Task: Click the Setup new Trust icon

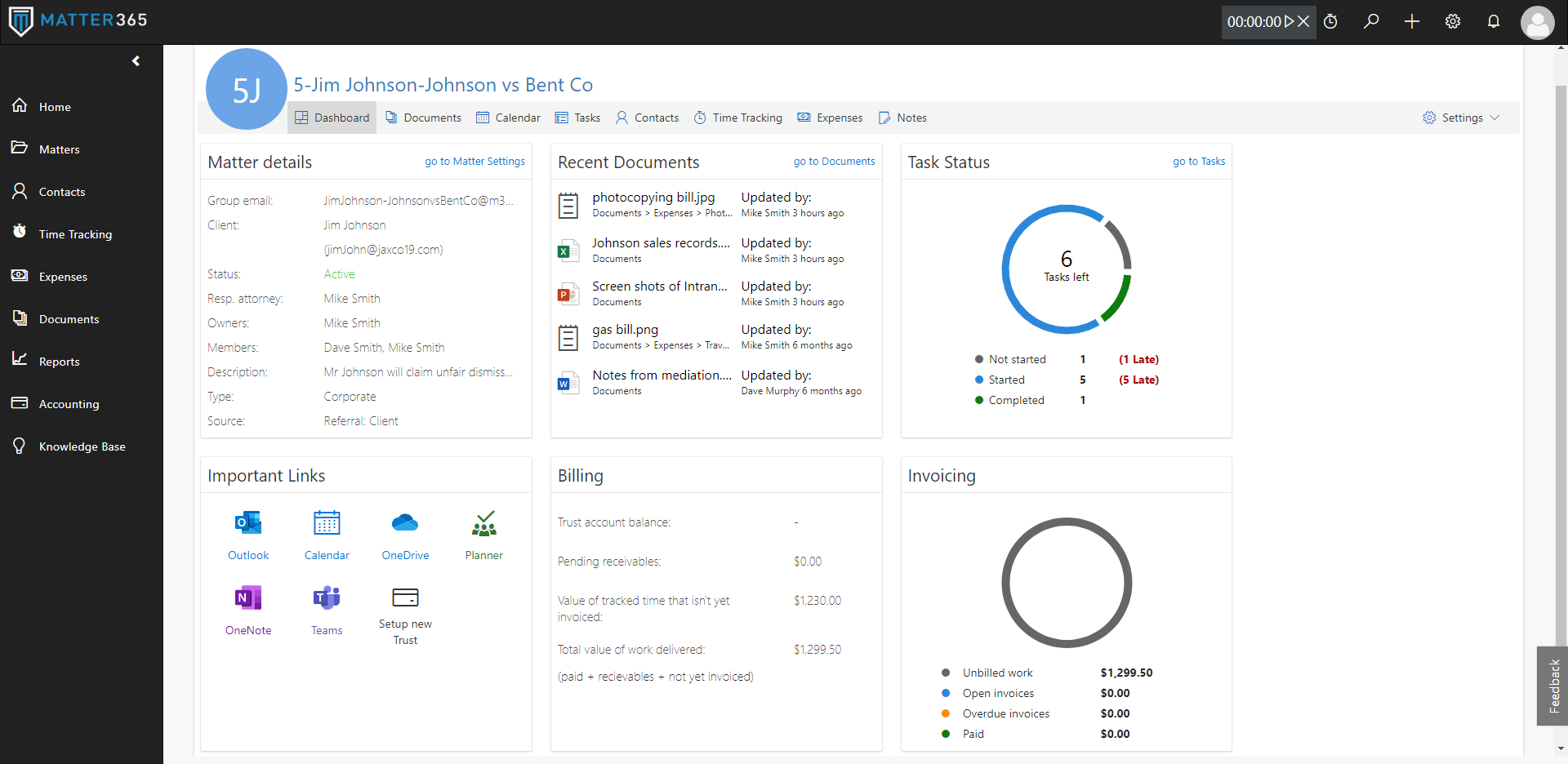Action: 405,598
